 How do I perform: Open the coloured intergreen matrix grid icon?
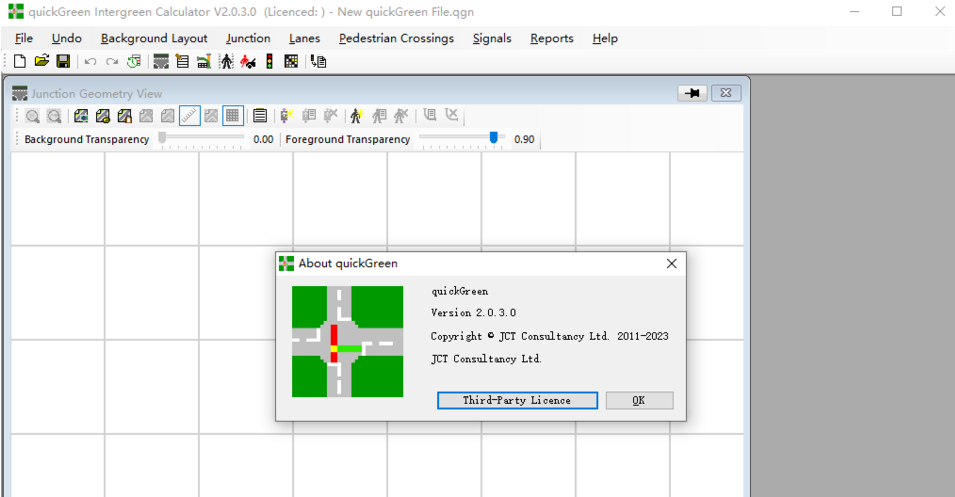pyautogui.click(x=291, y=62)
